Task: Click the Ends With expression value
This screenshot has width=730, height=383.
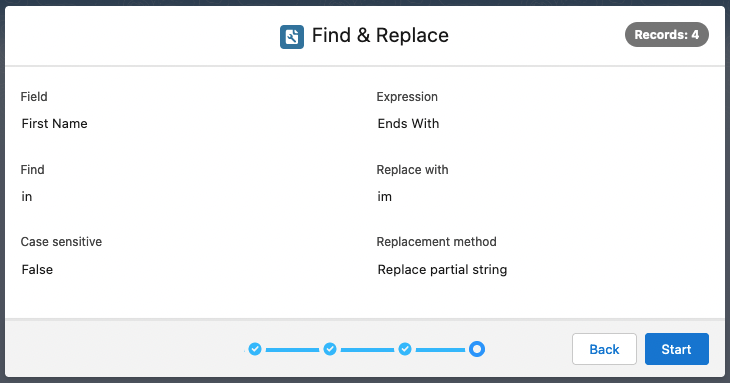Action: (408, 124)
